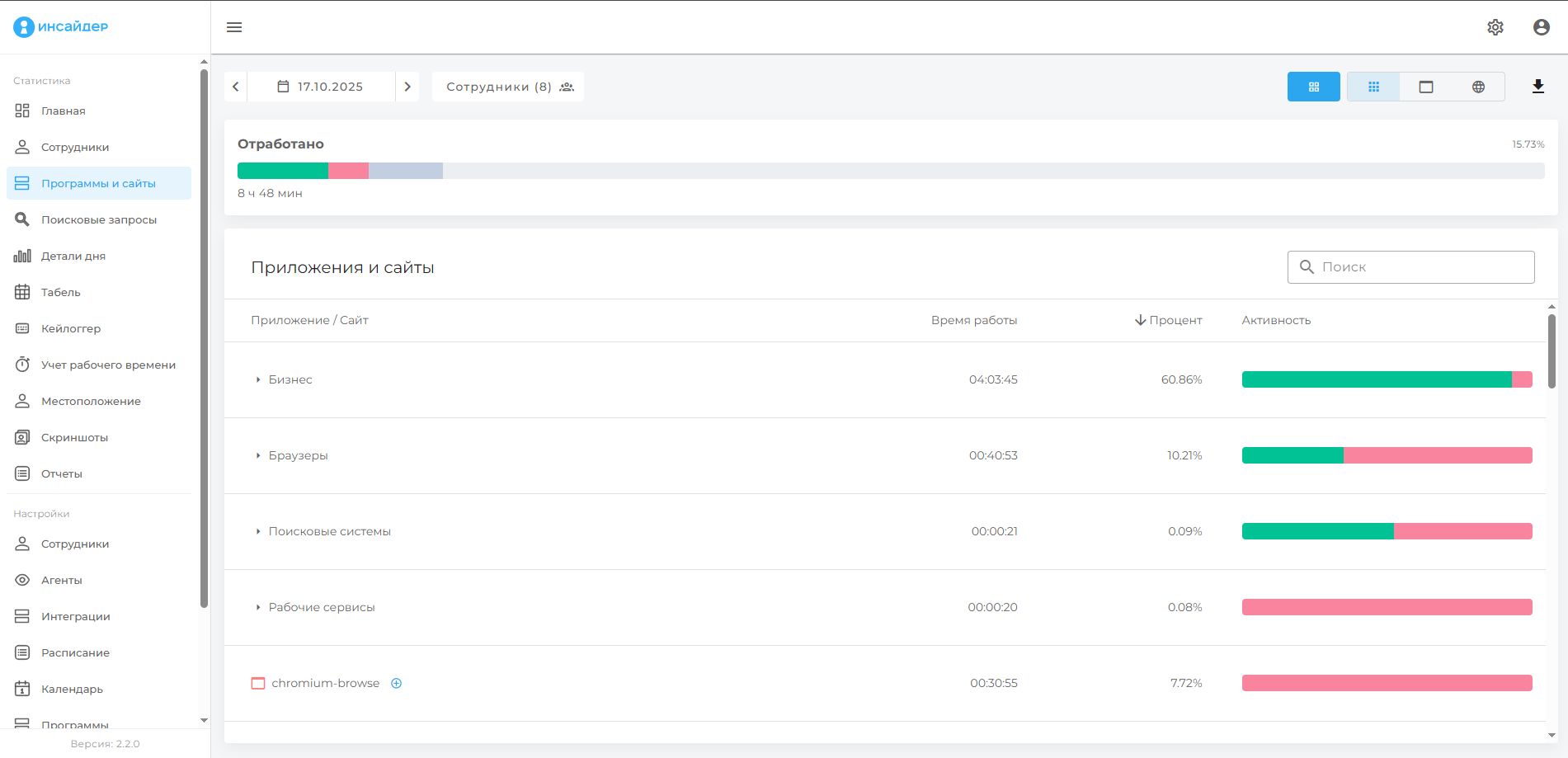Viewport: 1568px width, 758px height.
Task: Open settings gear icon
Action: (x=1495, y=27)
